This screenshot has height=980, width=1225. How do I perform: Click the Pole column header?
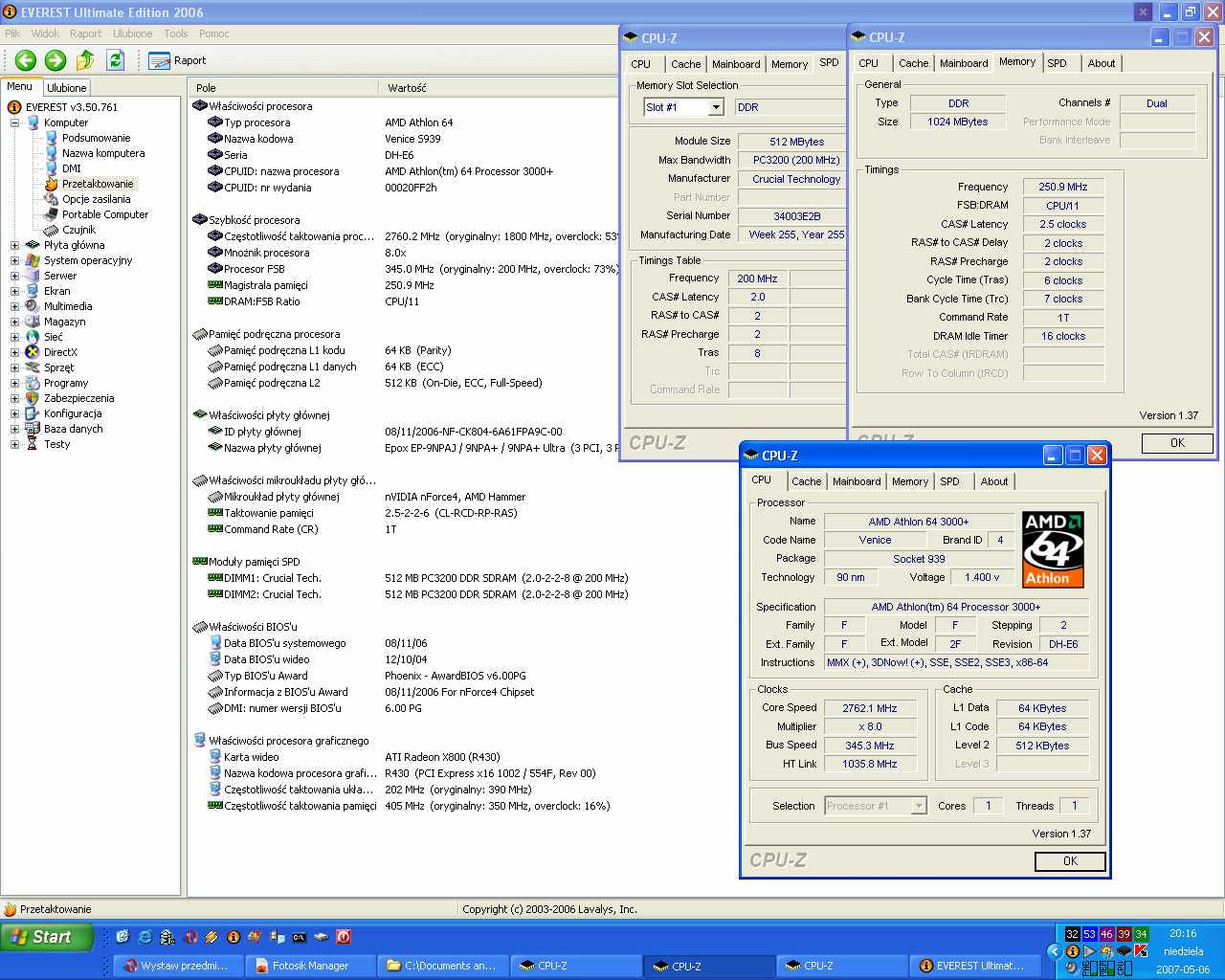284,87
